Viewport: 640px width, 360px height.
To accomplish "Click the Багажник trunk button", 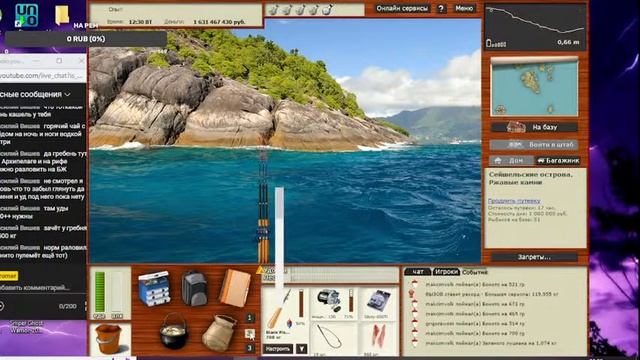I will (558, 160).
